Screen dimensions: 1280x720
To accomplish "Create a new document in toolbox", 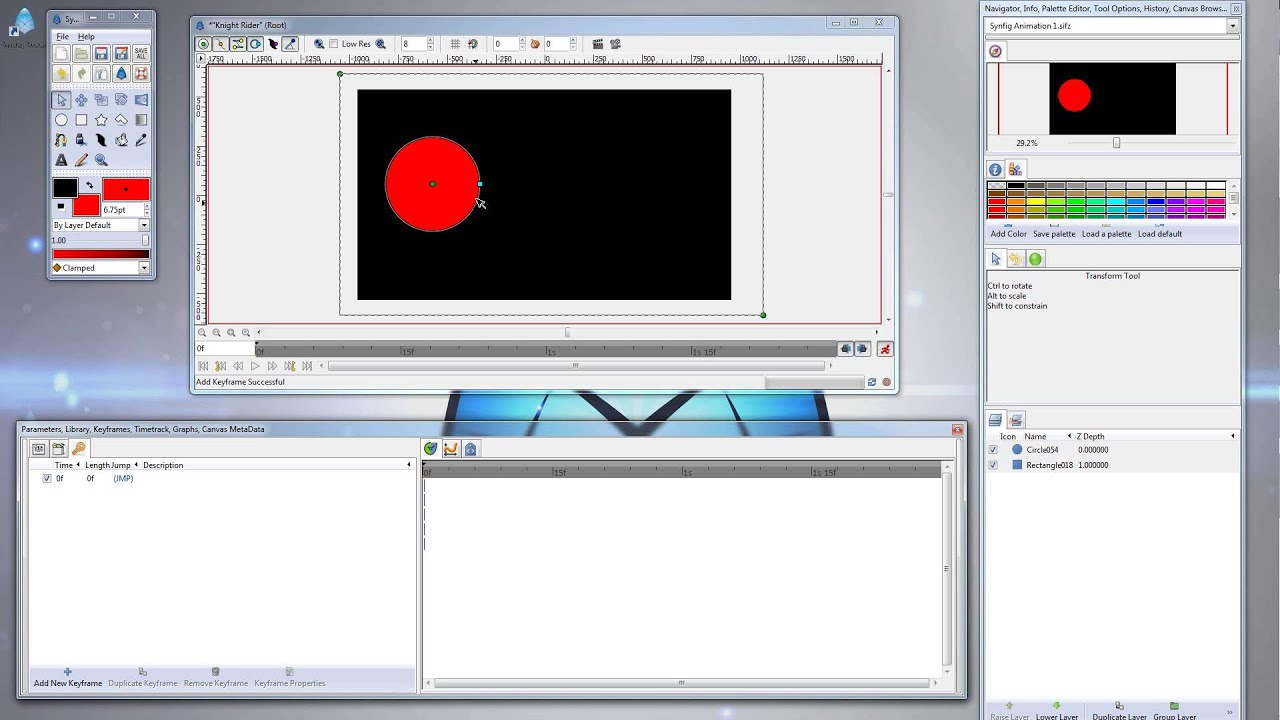I will (61, 54).
